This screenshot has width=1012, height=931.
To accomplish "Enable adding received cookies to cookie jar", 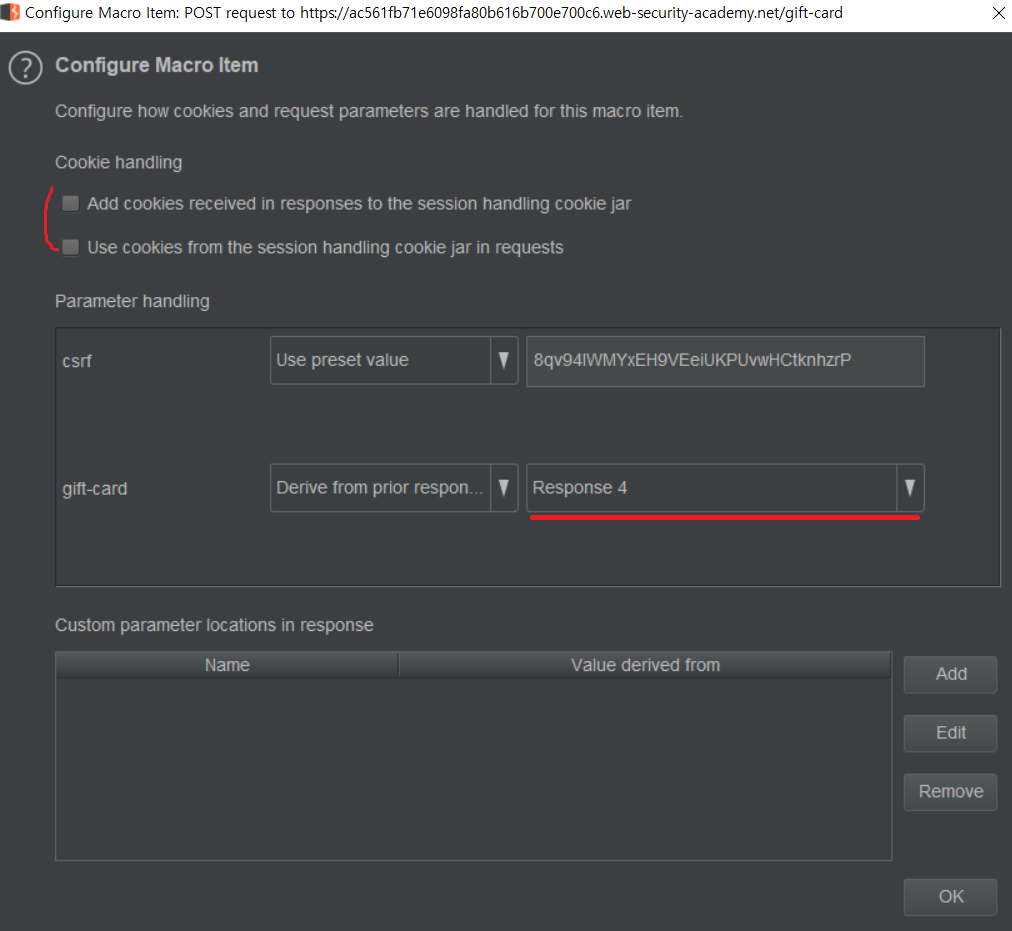I will point(71,204).
